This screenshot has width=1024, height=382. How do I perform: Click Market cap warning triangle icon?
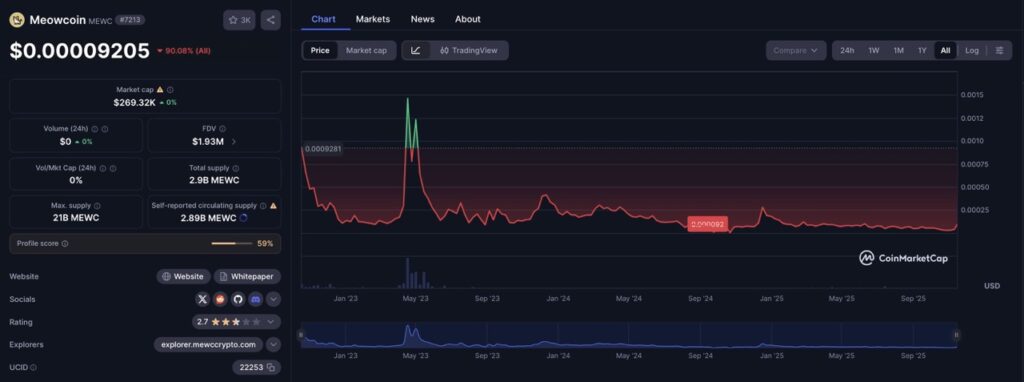click(160, 89)
